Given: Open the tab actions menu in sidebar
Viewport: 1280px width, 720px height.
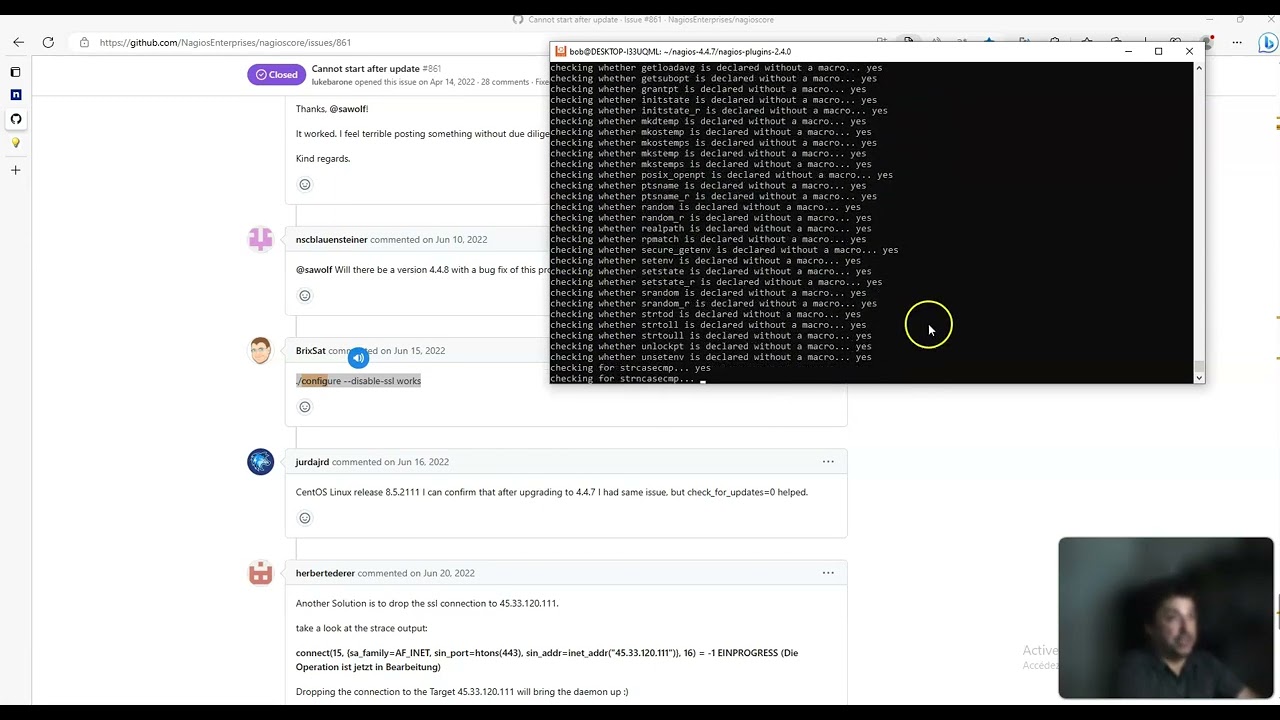Looking at the screenshot, I should (15, 72).
